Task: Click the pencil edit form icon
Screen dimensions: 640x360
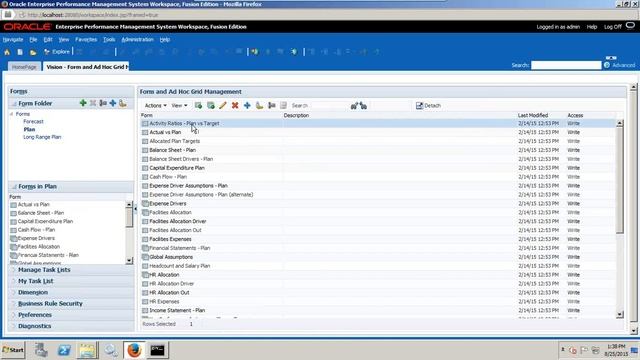Action: 222,106
